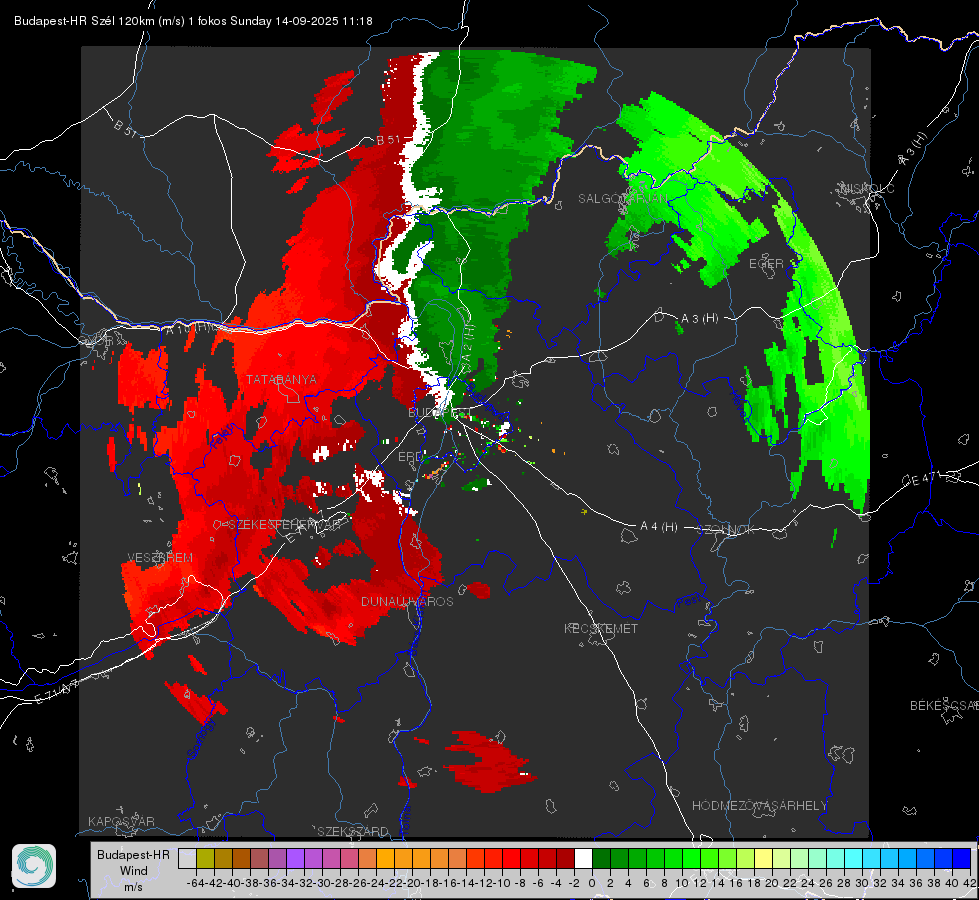Pick the dark red legend swatch at -4

tap(565, 858)
